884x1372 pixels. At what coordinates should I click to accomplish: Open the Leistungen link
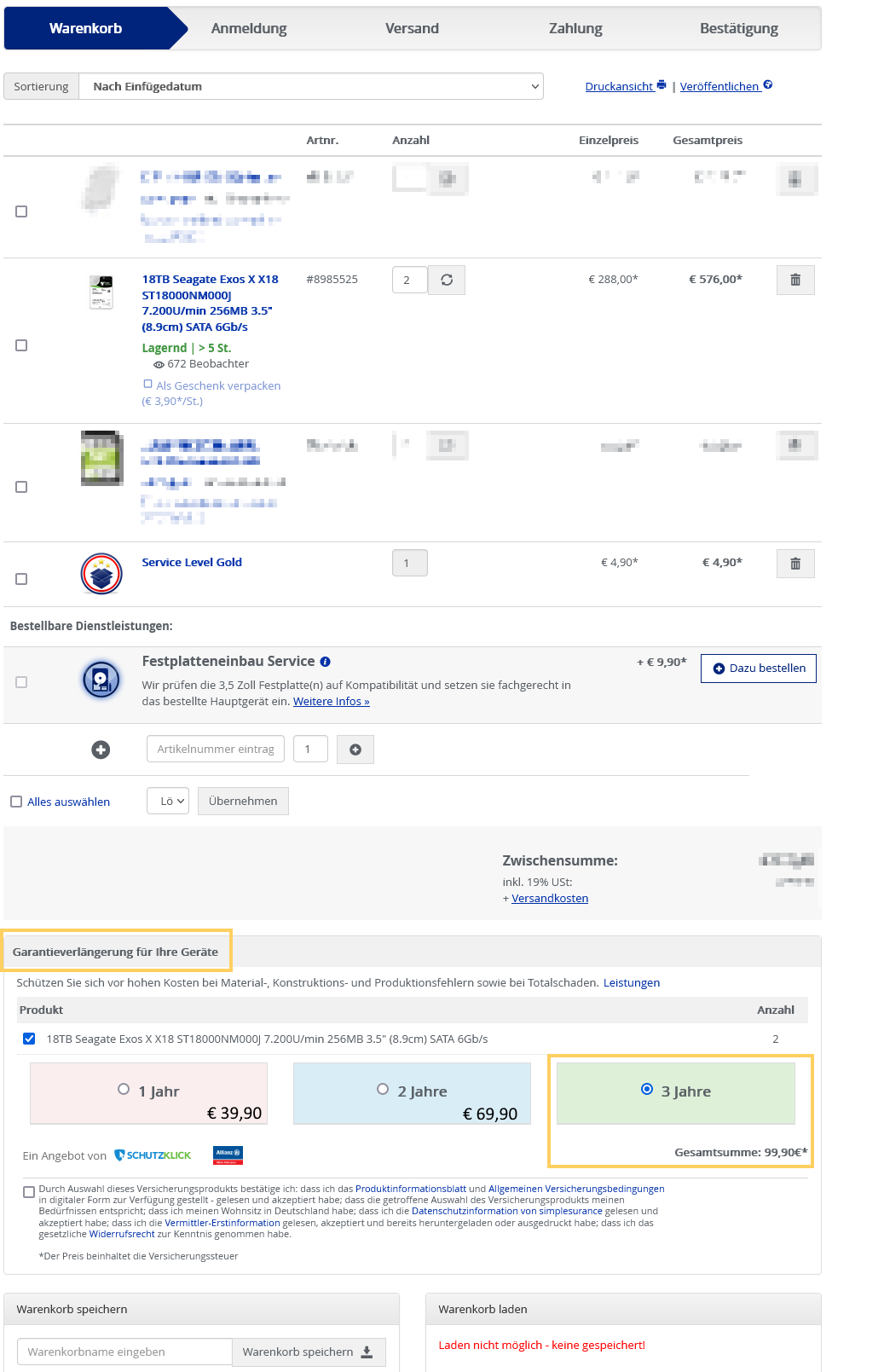pos(632,983)
